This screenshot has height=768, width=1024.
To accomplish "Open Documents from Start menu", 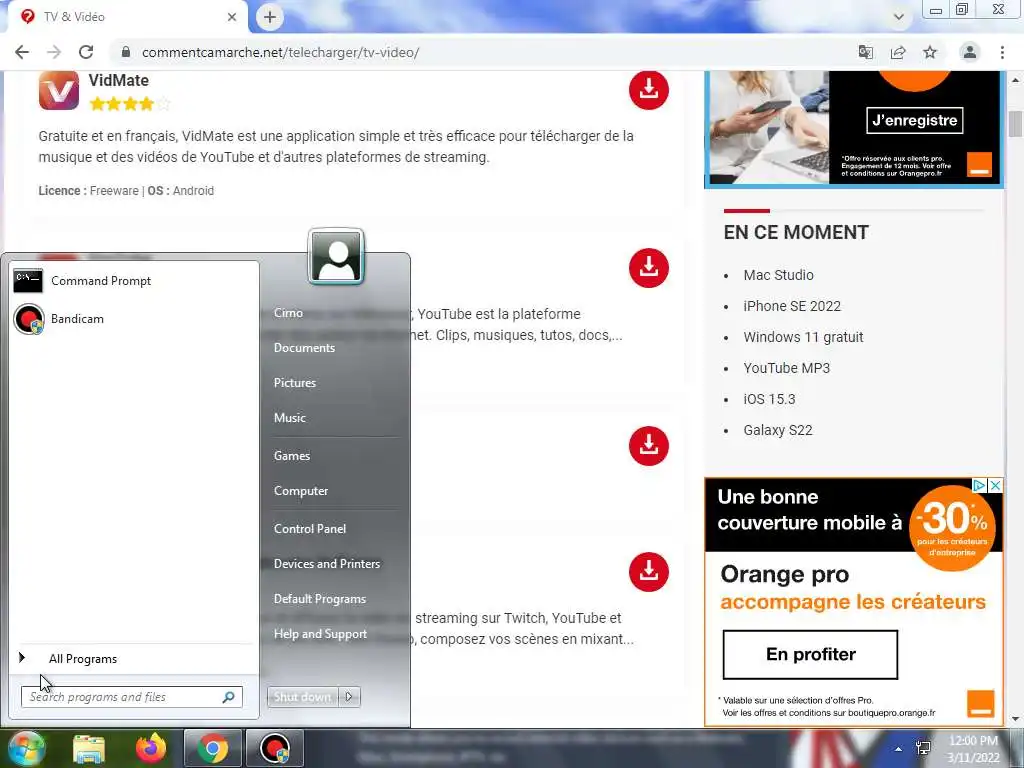I will (x=304, y=348).
